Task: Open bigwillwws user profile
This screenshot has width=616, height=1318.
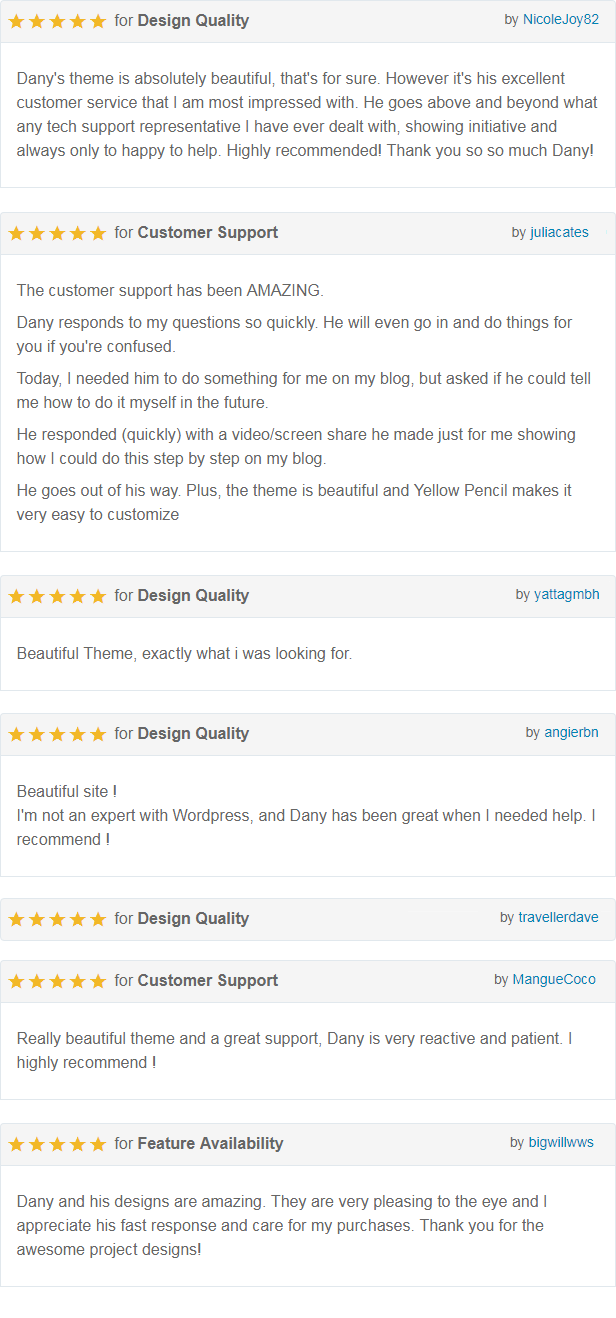Action: [561, 1142]
